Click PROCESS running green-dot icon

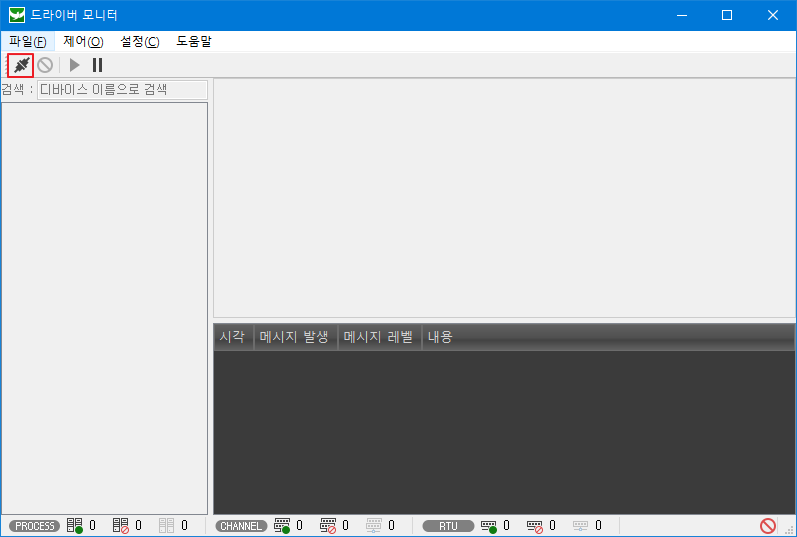[x=75, y=525]
